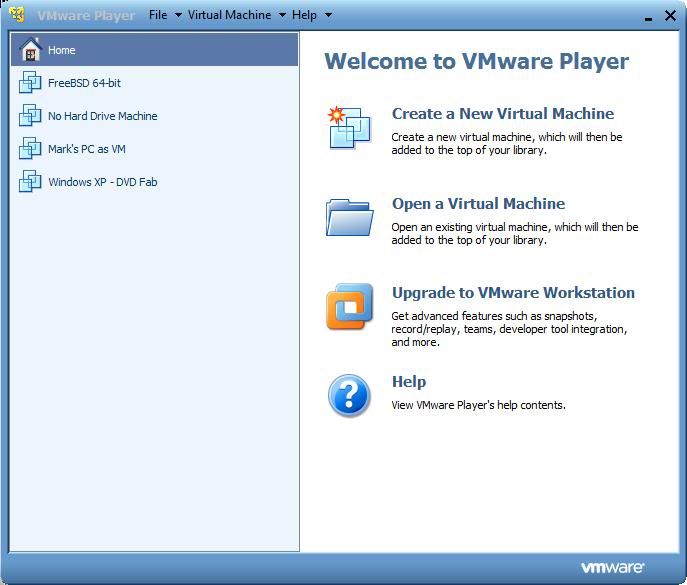Open the File menu
This screenshot has width=687, height=585.
[158, 15]
